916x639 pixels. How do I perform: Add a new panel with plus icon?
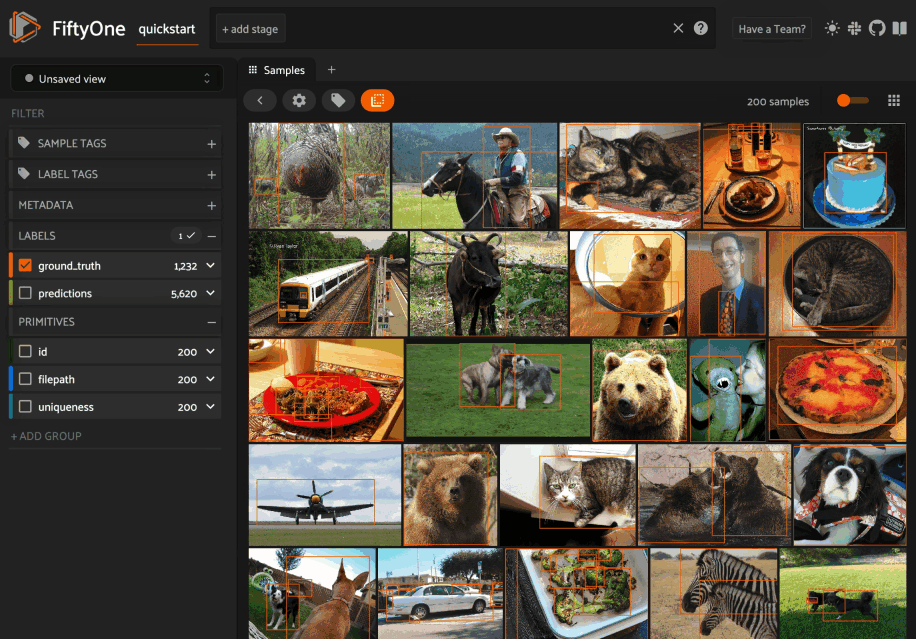tap(331, 70)
